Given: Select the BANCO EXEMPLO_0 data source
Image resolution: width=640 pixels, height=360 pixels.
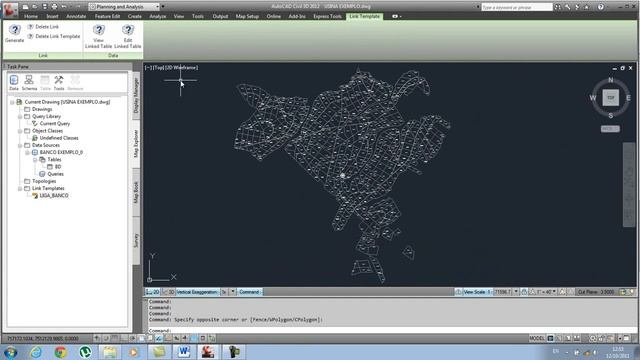Looking at the screenshot, I should [61, 152].
